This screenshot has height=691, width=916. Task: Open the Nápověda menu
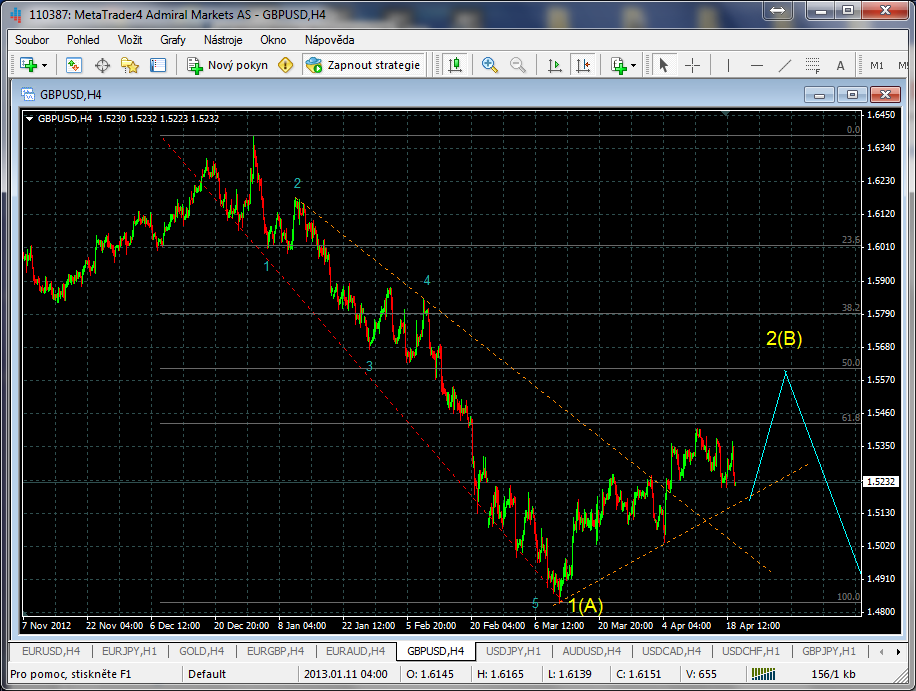click(x=329, y=40)
